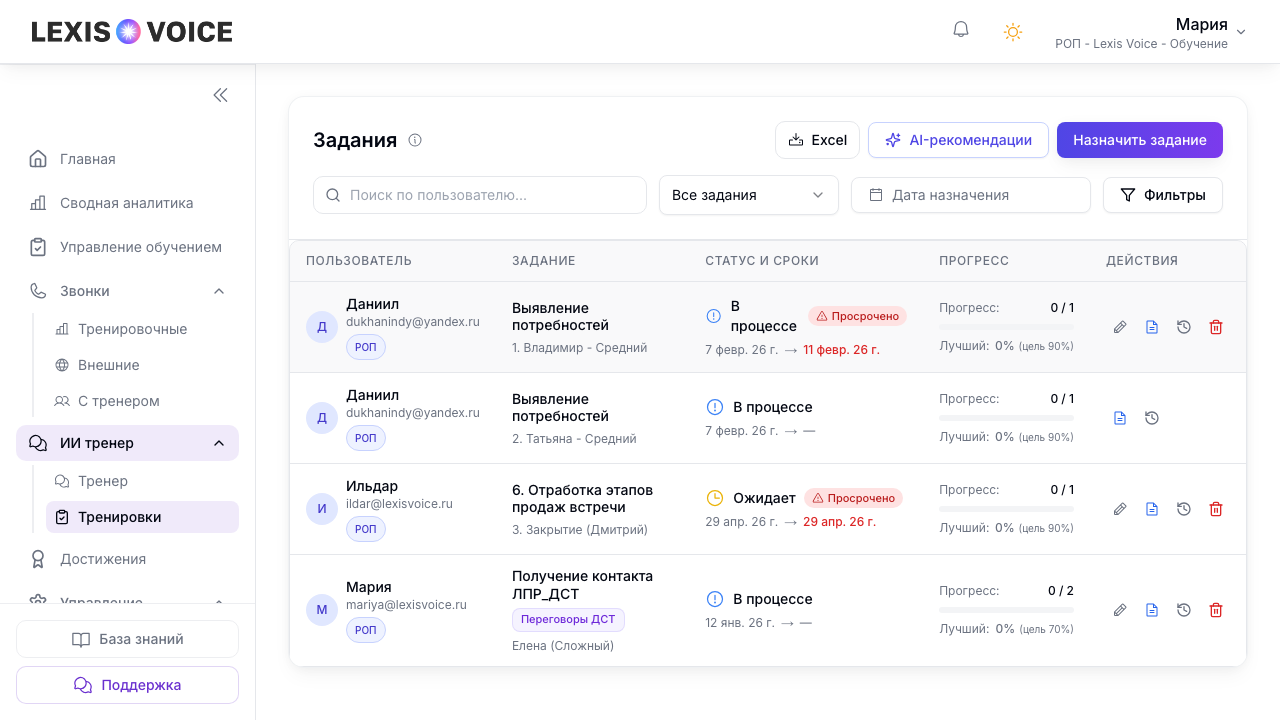Open База знаний button

pos(127,639)
